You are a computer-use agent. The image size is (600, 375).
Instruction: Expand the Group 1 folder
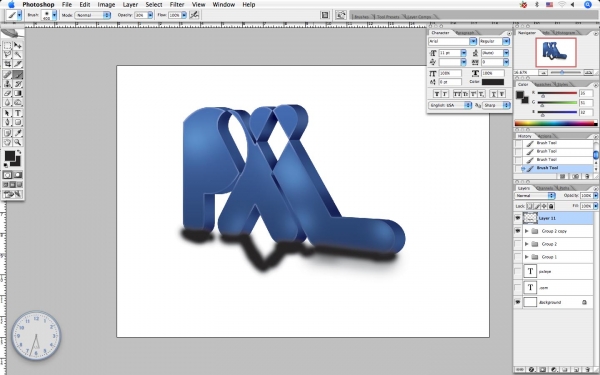(527, 257)
